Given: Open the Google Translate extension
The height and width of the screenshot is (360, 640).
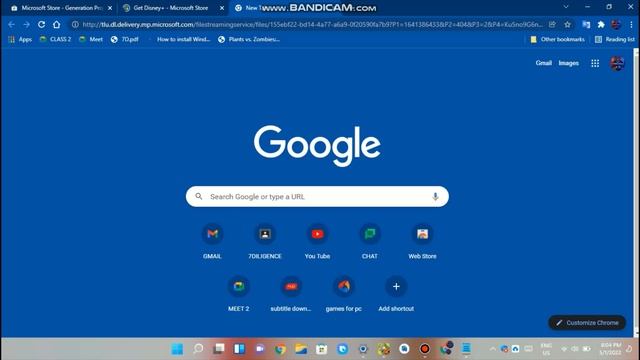Looking at the screenshot, I should [586, 24].
